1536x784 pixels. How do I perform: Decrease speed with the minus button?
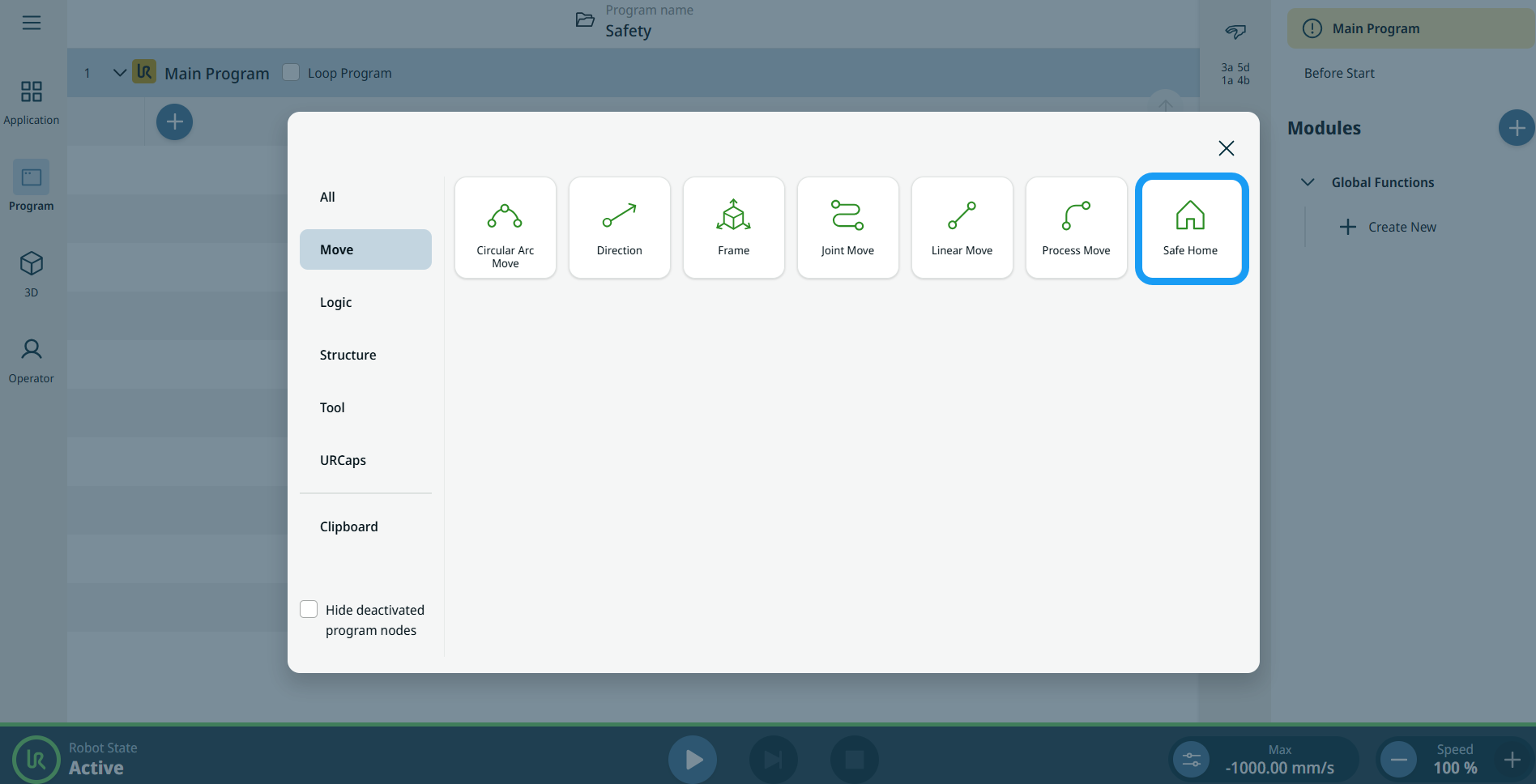1398,760
